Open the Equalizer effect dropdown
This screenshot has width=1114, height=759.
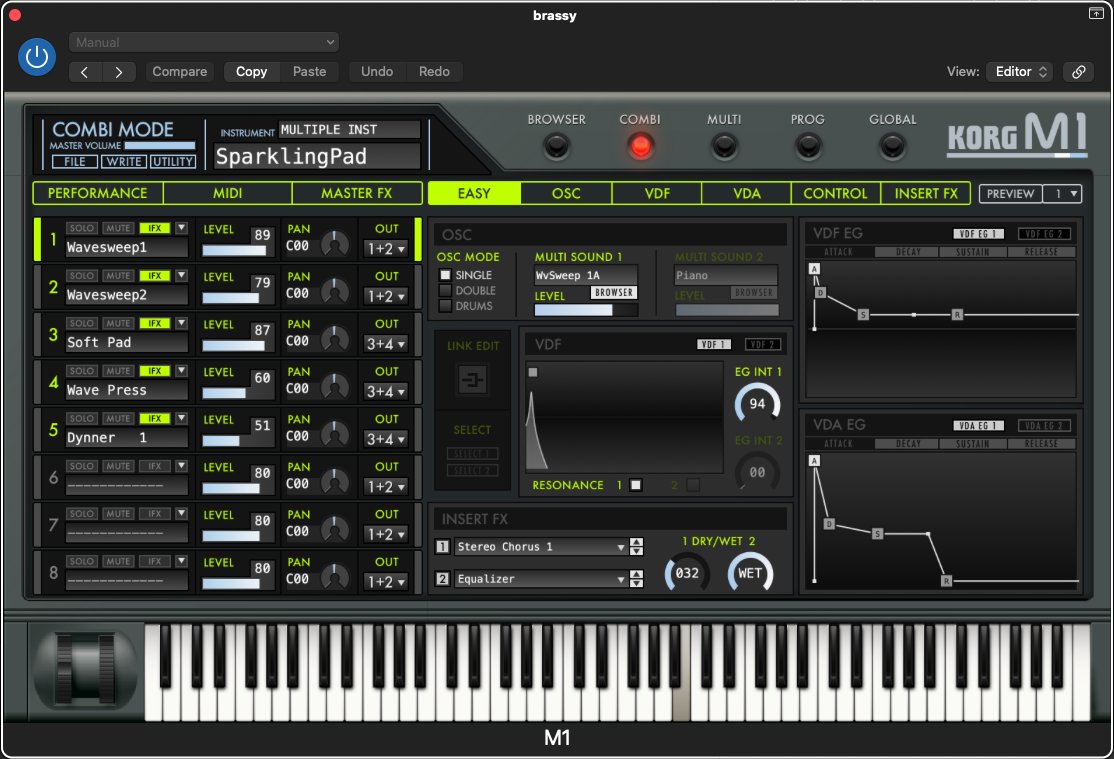coord(540,579)
